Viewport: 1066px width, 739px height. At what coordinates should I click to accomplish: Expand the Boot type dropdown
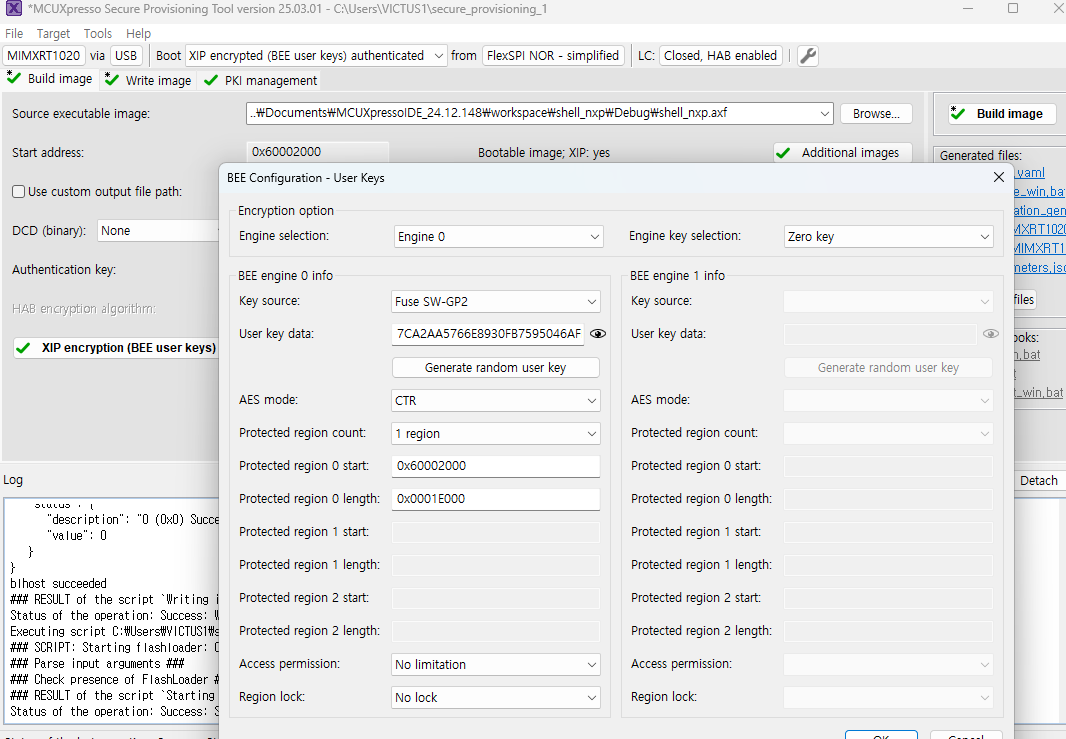[315, 56]
